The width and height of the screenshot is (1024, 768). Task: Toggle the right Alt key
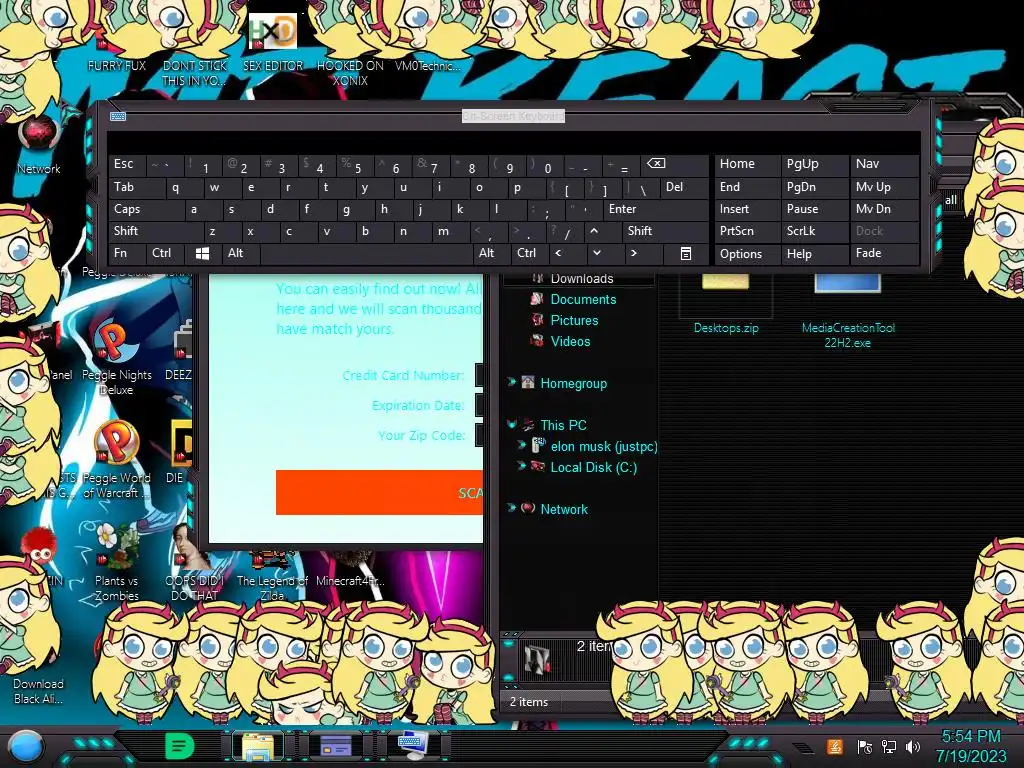(x=491, y=253)
